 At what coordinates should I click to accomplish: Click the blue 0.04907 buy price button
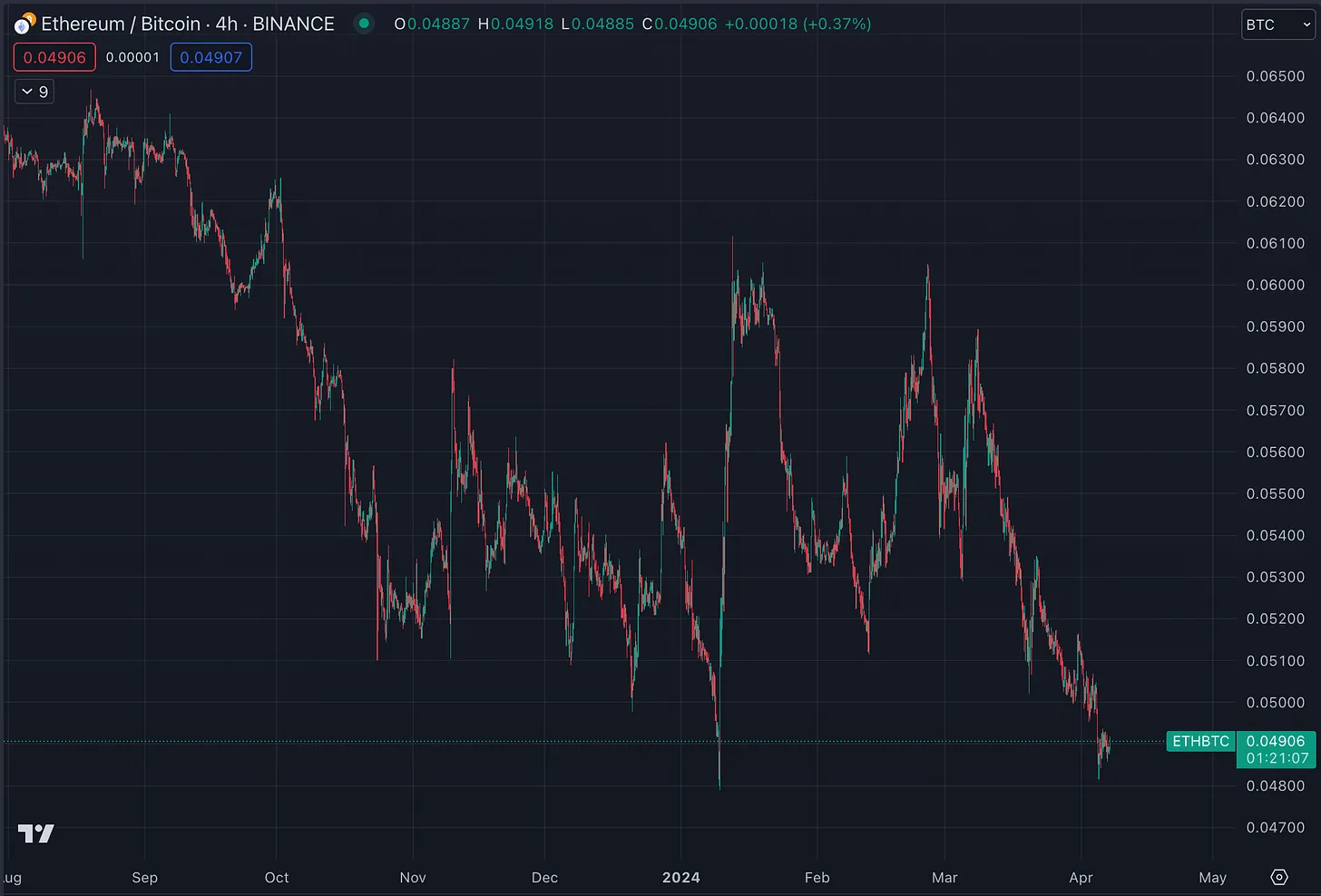(x=210, y=57)
